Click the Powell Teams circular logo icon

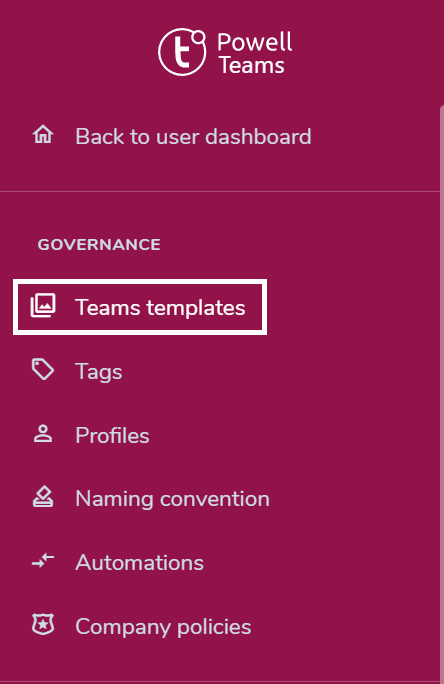pyautogui.click(x=182, y=52)
